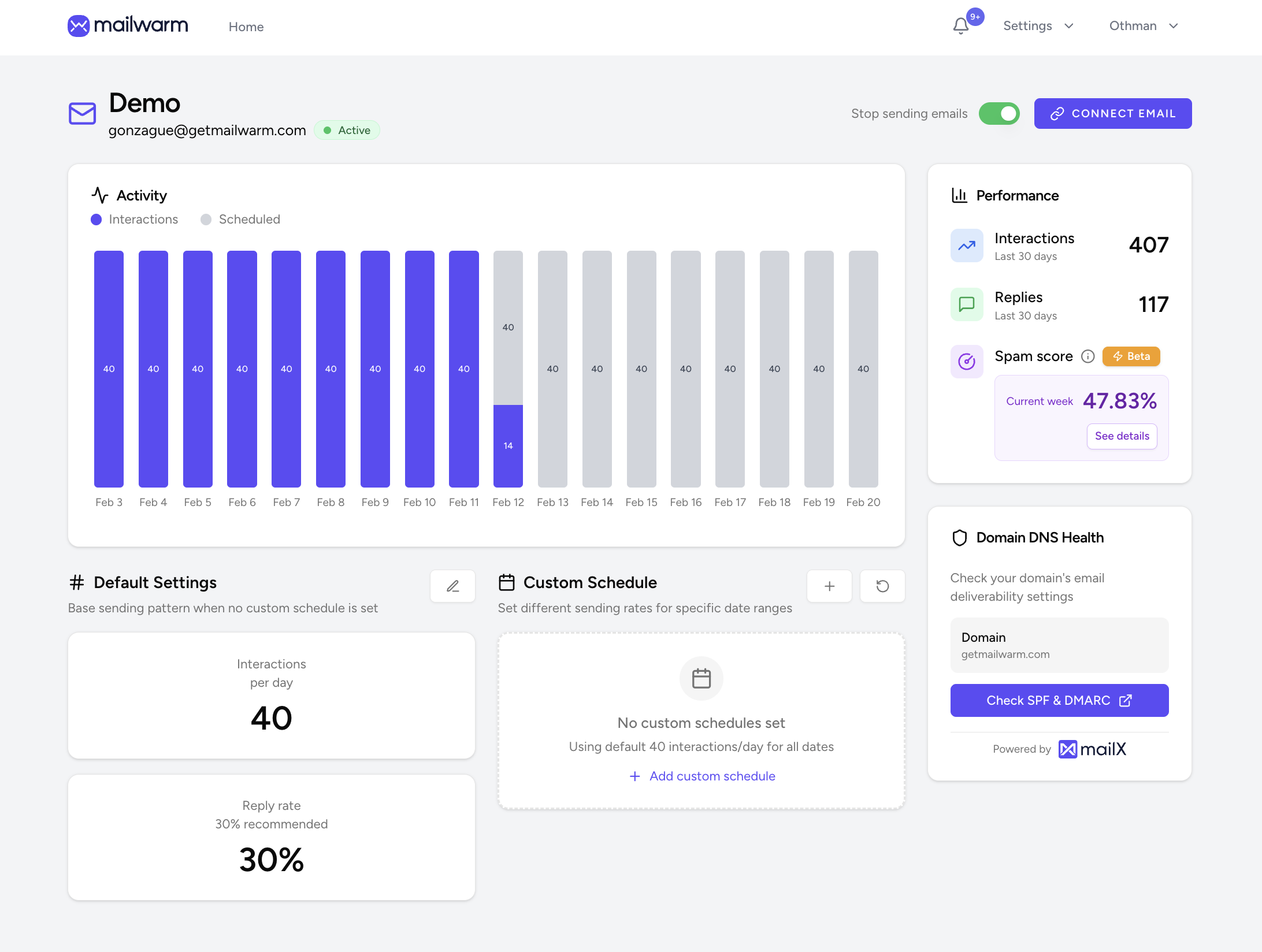Click the mailX logo
The width and height of the screenshot is (1262, 952).
tap(1092, 749)
